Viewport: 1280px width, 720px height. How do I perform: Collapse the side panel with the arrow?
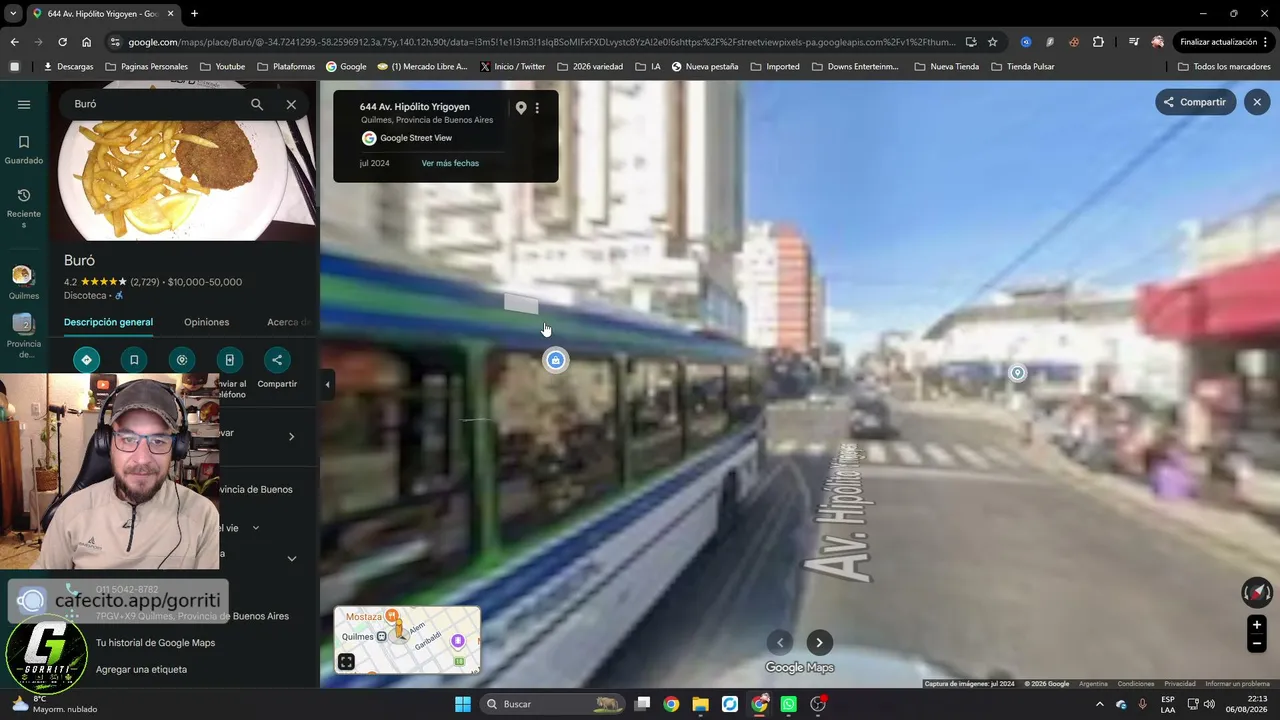tap(327, 384)
